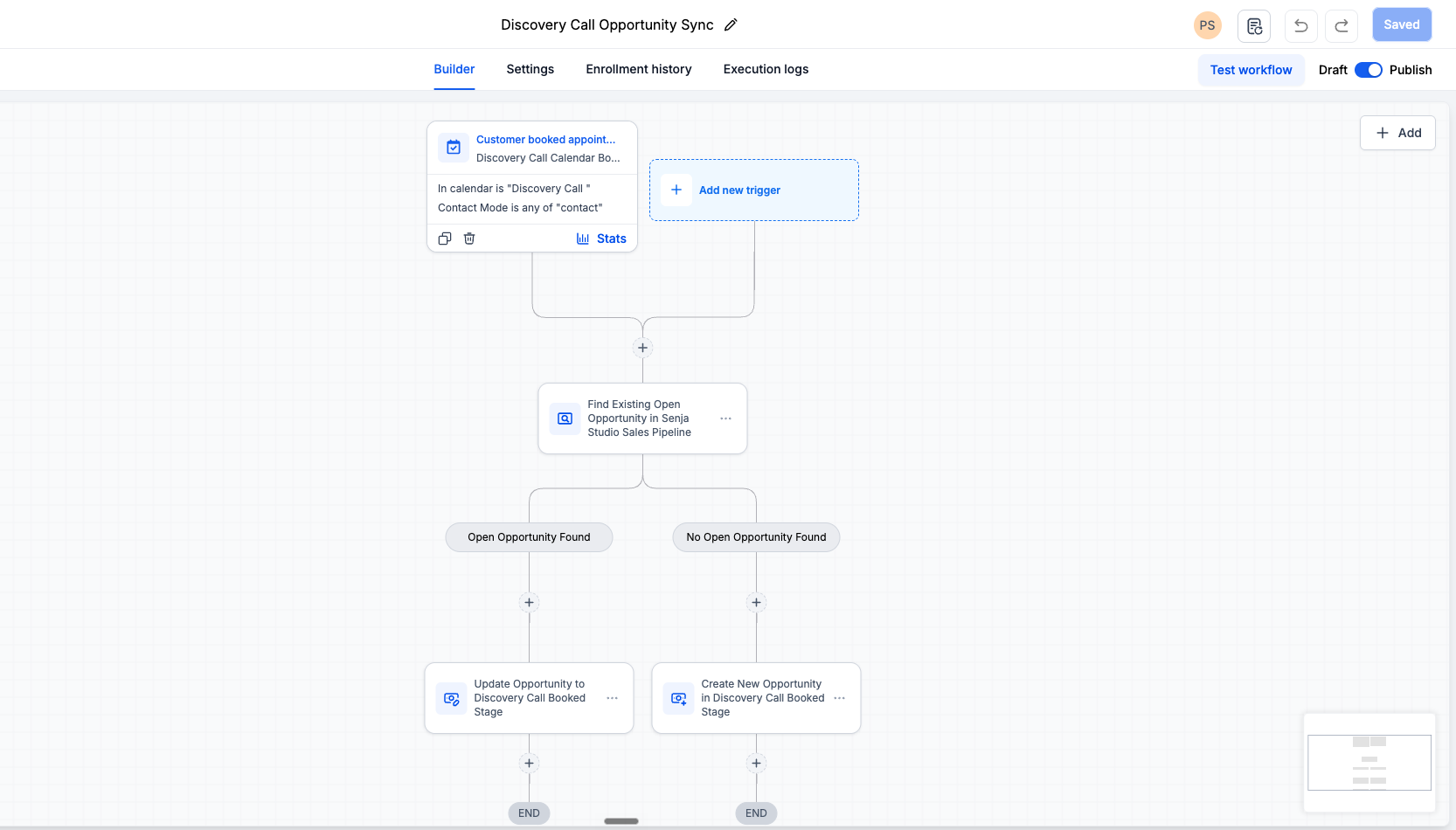Click the calendar trigger icon
Image resolution: width=1456 pixels, height=830 pixels.
454,148
